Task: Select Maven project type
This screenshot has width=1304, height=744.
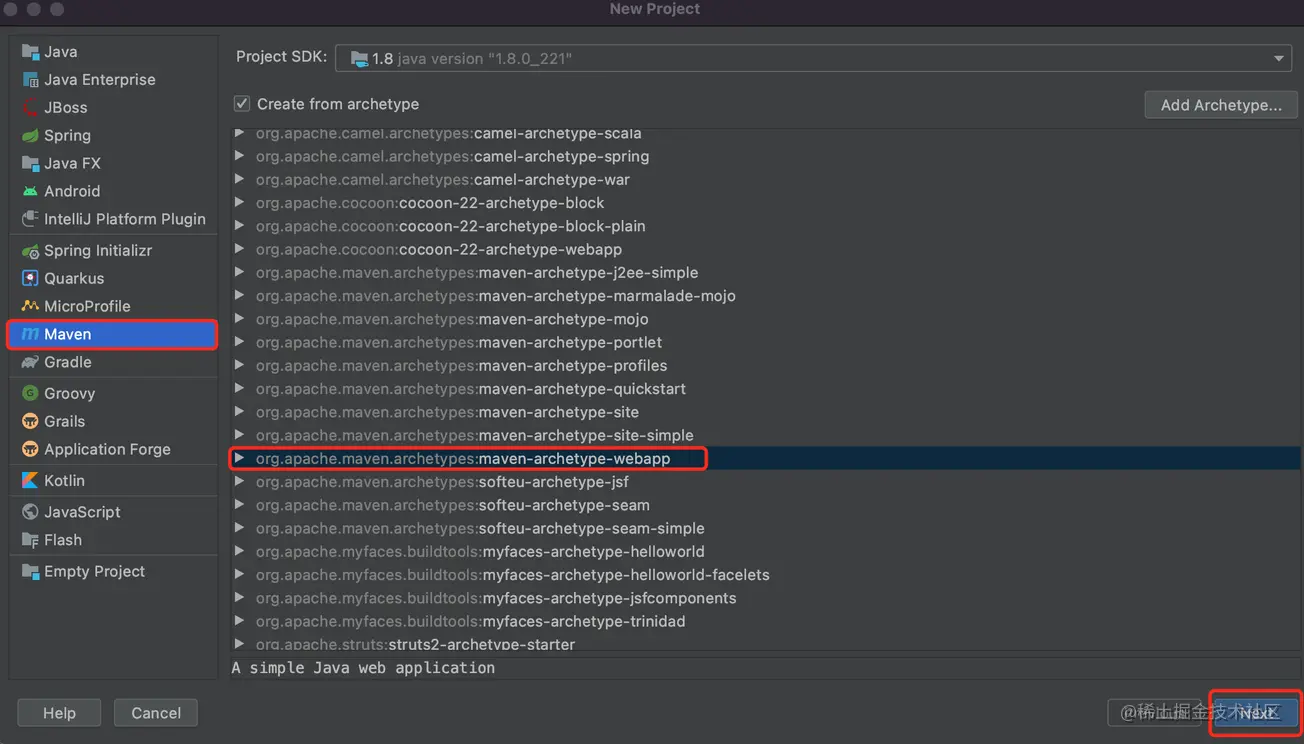Action: pyautogui.click(x=113, y=335)
